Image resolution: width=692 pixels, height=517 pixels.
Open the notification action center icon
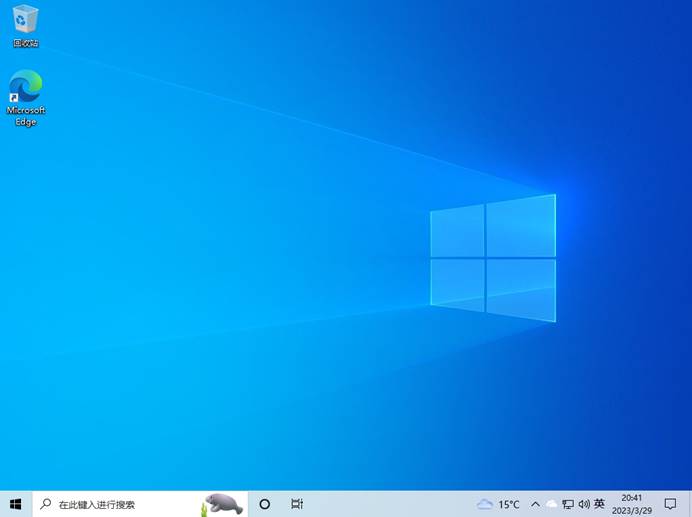point(670,504)
